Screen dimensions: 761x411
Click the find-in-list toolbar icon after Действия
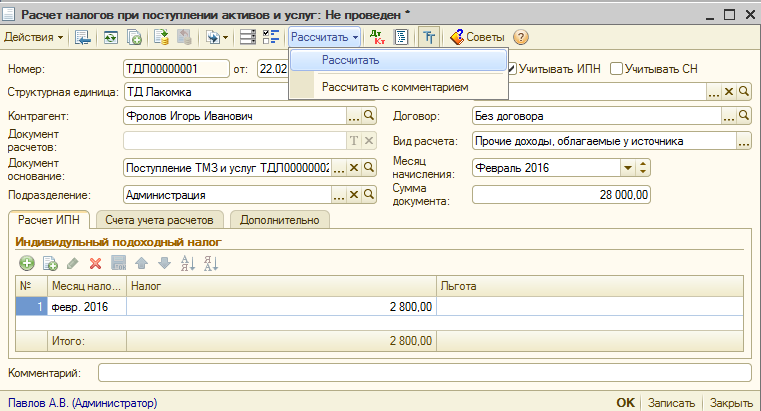click(x=83, y=37)
